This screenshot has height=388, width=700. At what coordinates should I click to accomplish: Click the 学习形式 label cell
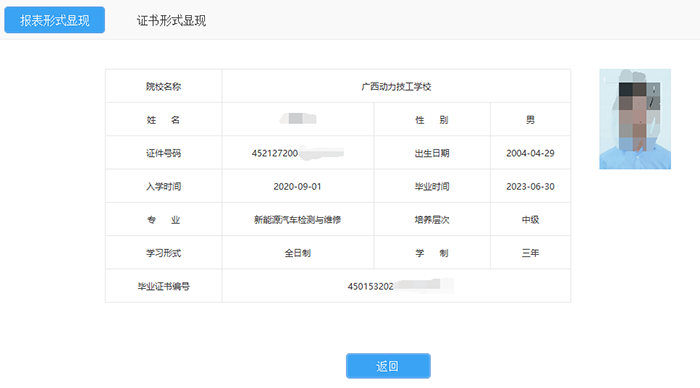tap(163, 253)
